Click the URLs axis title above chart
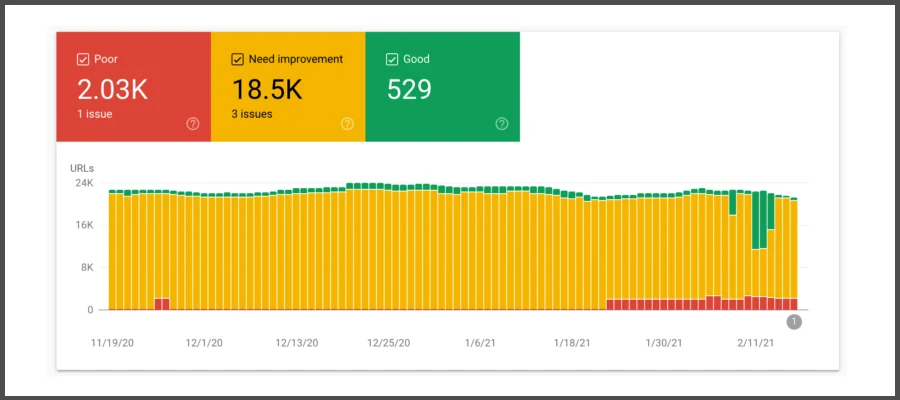Viewport: 900px width, 400px height. 82,167
